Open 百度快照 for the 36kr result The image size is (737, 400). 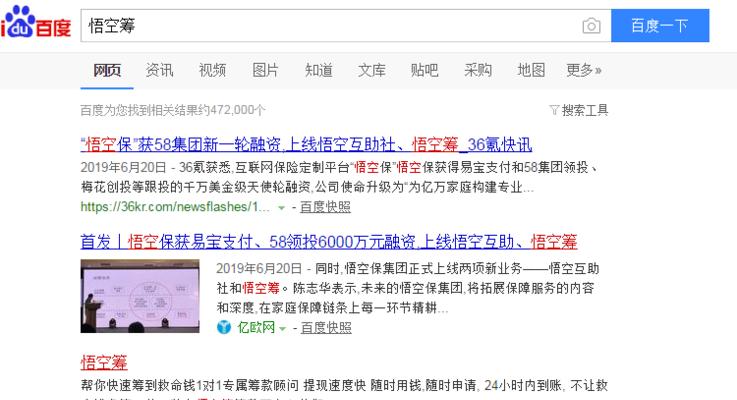tap(325, 207)
